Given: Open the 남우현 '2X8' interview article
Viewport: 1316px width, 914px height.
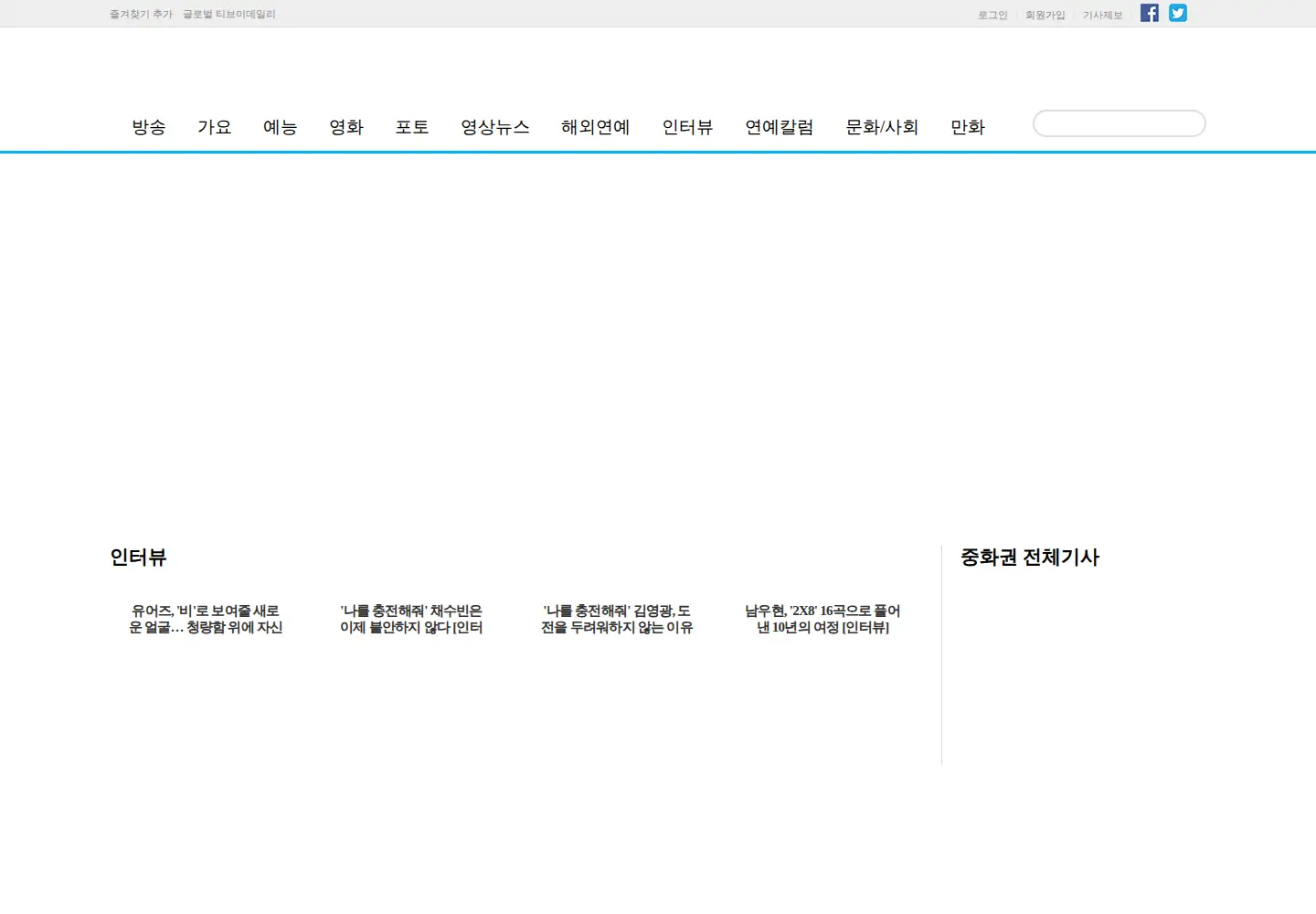Looking at the screenshot, I should coord(822,619).
